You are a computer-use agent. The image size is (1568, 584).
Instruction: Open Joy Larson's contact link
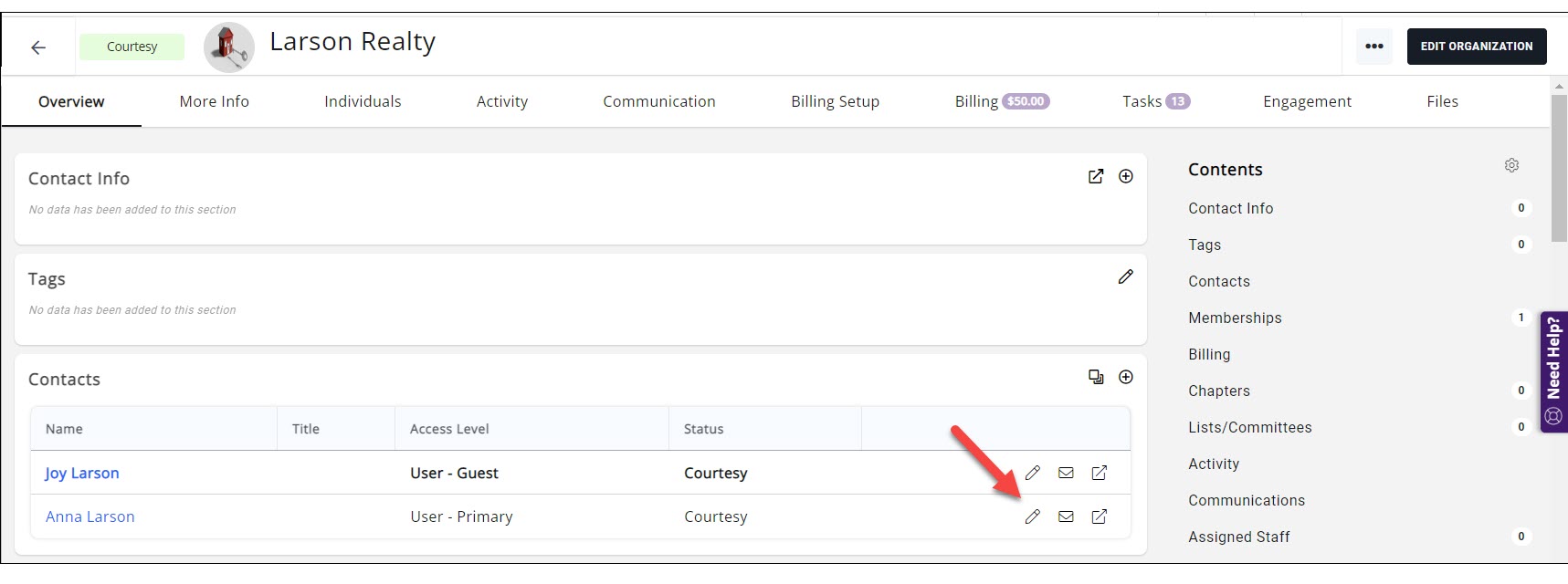(82, 473)
